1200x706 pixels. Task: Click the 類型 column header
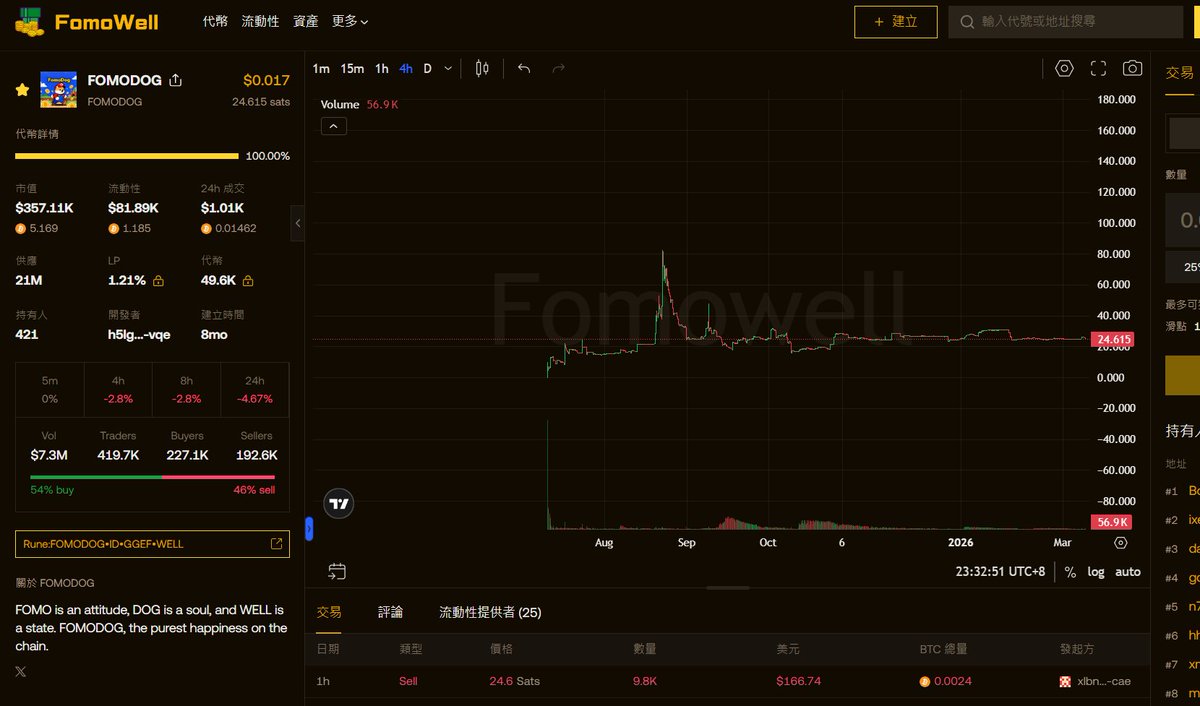click(410, 649)
